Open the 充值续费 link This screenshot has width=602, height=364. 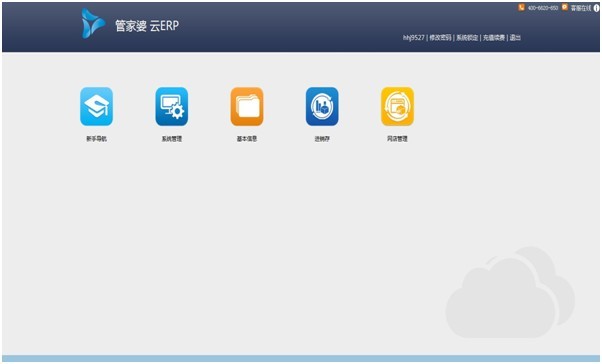pos(494,38)
